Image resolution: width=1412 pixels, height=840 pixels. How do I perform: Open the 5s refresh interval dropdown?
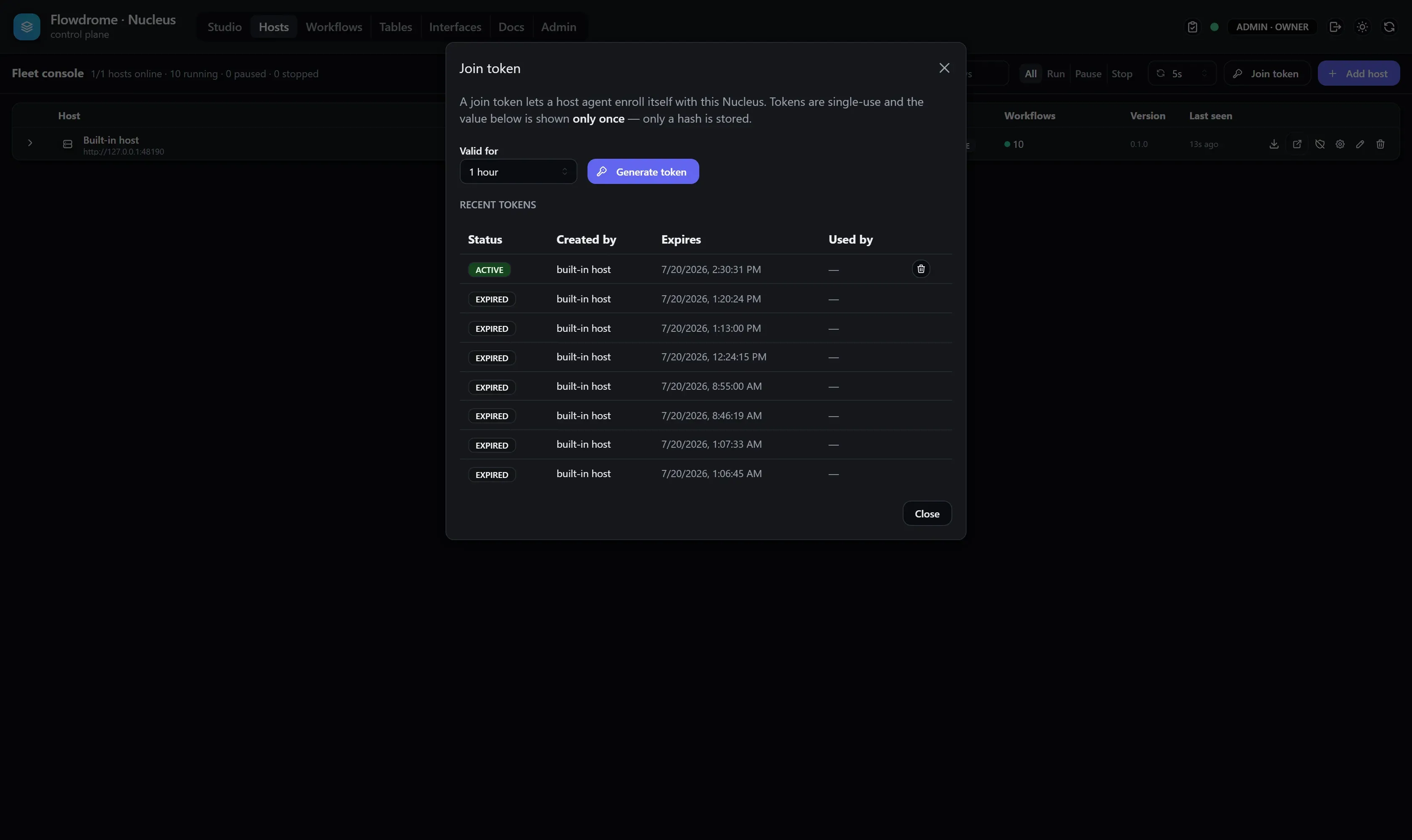click(1182, 73)
